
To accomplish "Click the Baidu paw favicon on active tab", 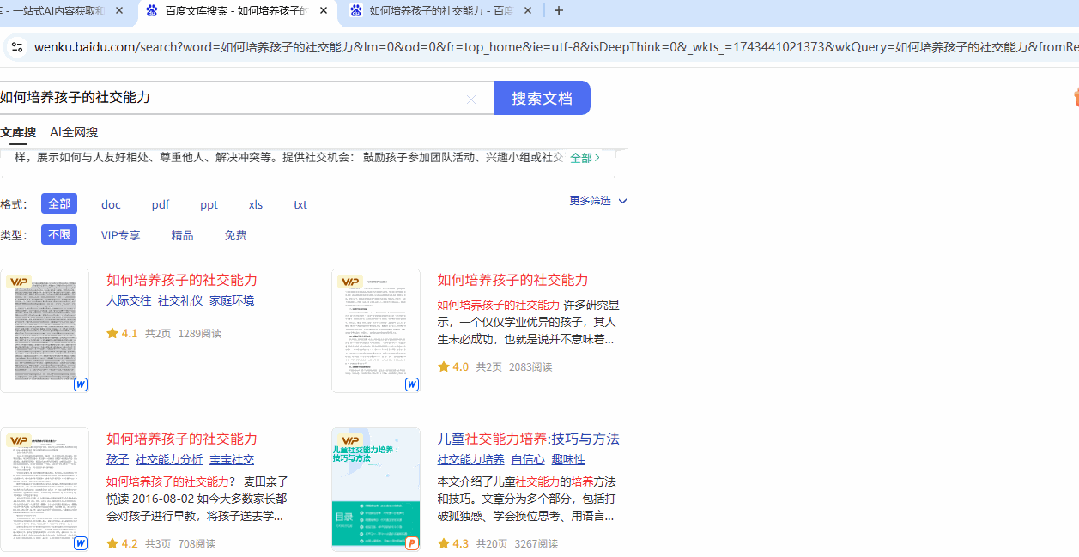I will point(152,10).
